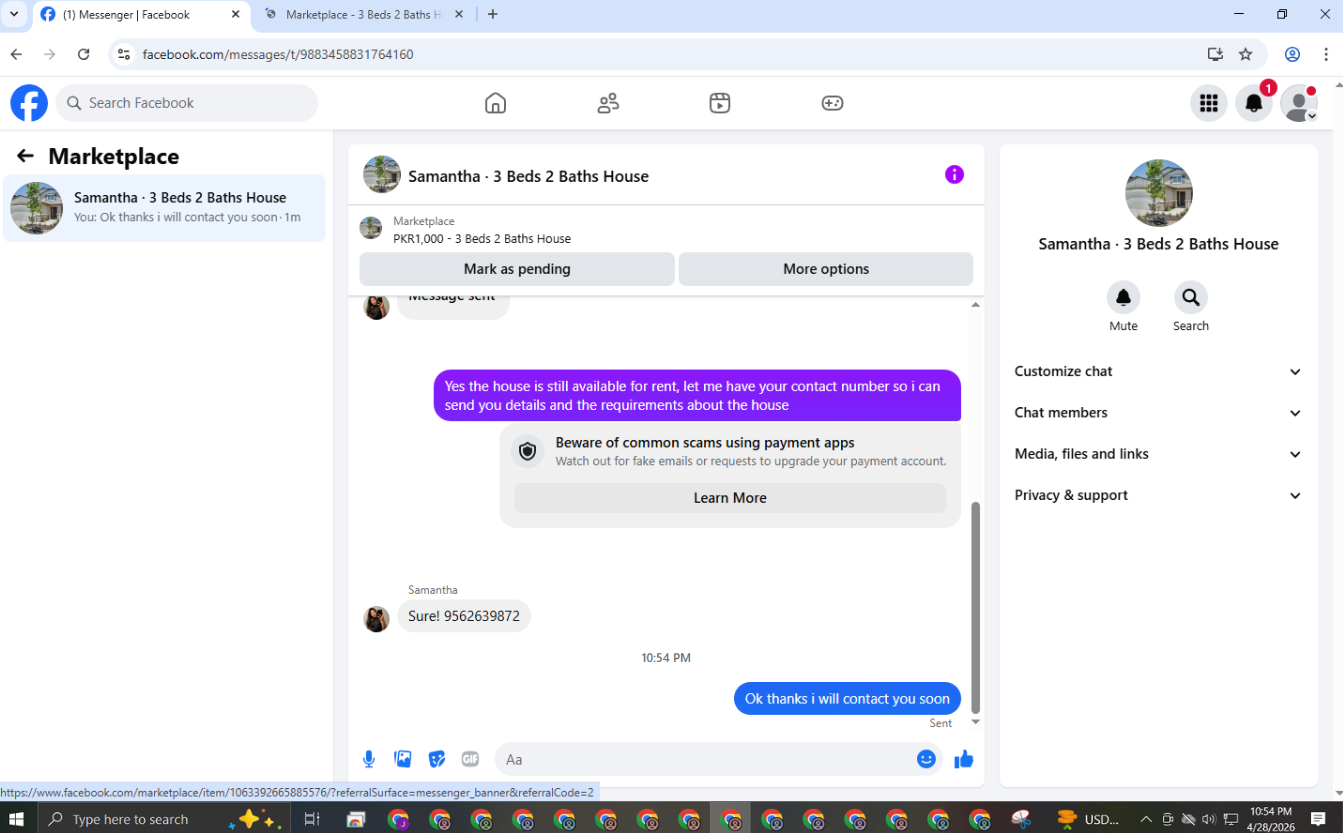
Task: Click the purple 'Yes the house is still available' message
Action: point(697,396)
